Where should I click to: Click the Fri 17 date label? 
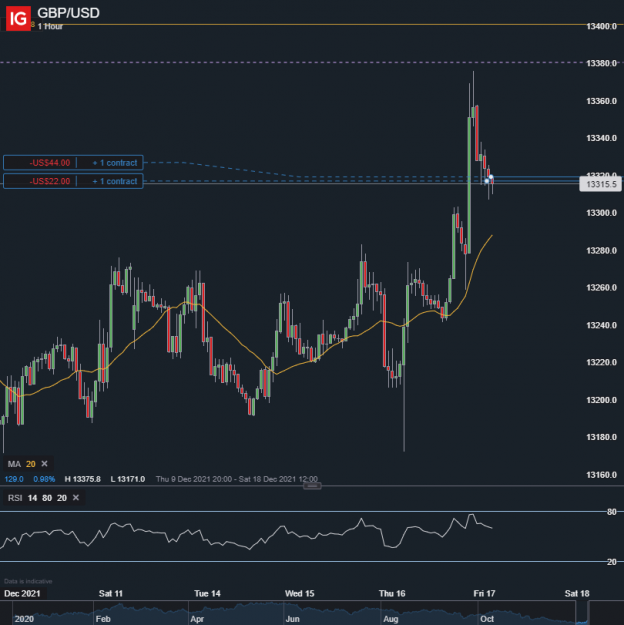pyautogui.click(x=484, y=594)
